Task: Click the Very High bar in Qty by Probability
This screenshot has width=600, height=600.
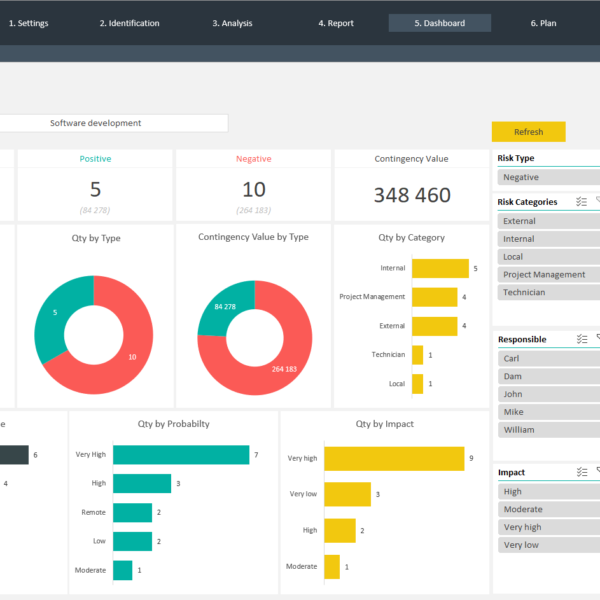Action: pos(180,455)
